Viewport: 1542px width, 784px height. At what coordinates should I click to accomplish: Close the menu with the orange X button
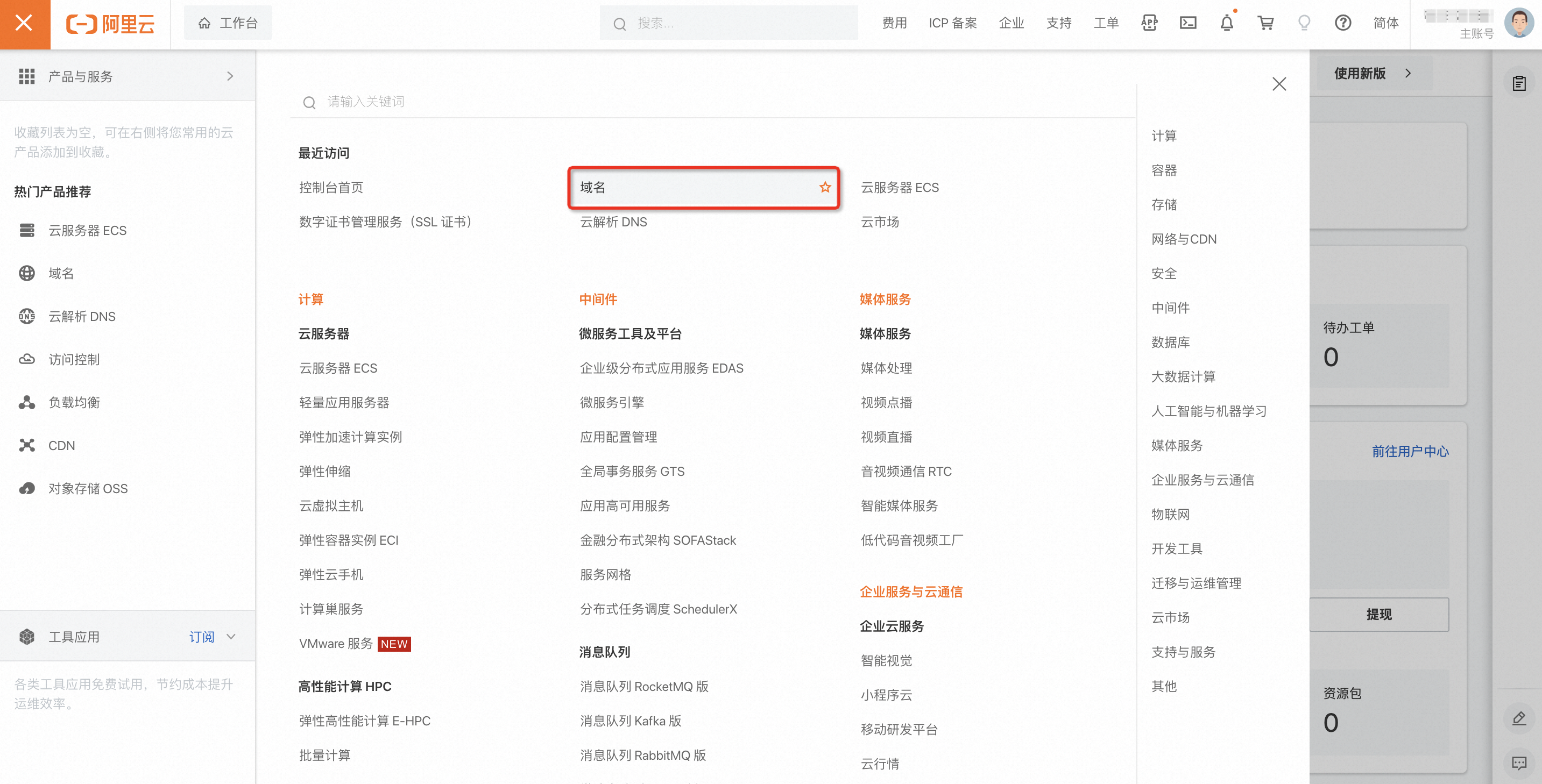25,24
